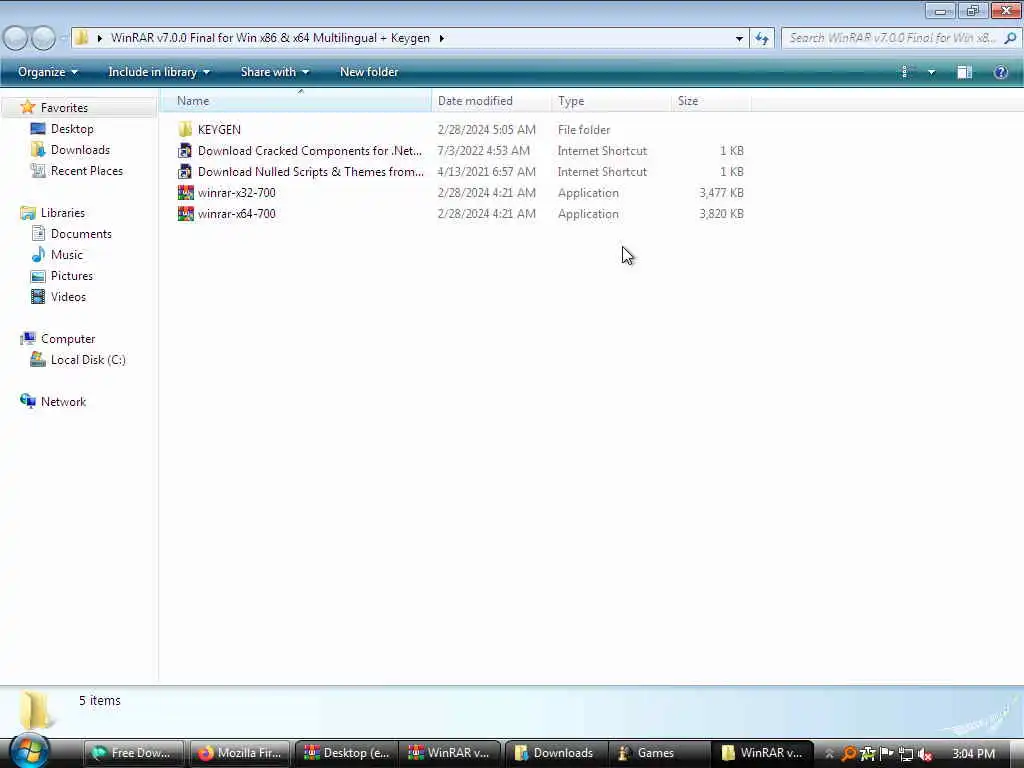Toggle the preview pane icon
The image size is (1024, 768).
click(x=965, y=72)
